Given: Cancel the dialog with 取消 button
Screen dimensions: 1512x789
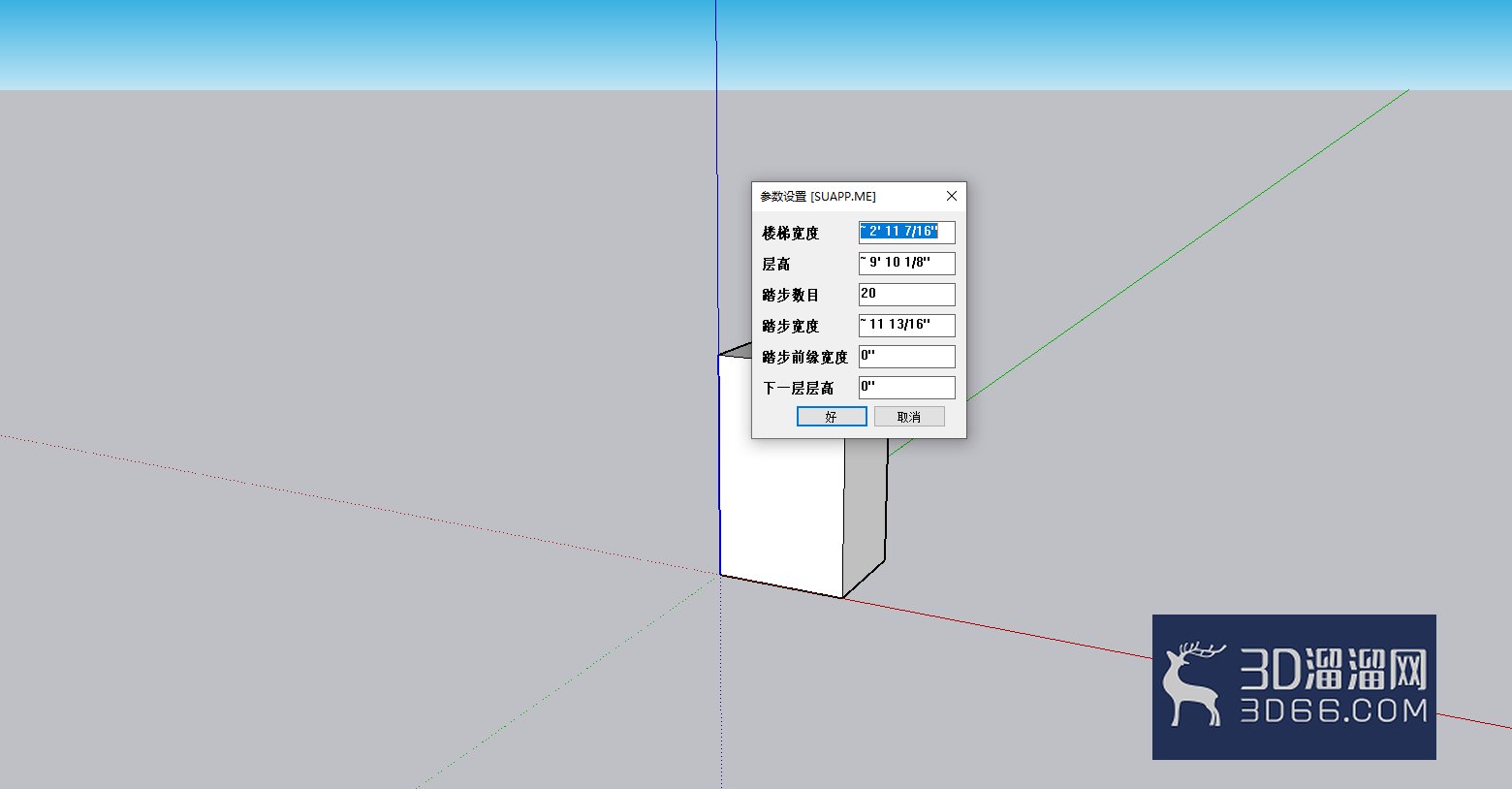Looking at the screenshot, I should (x=909, y=417).
